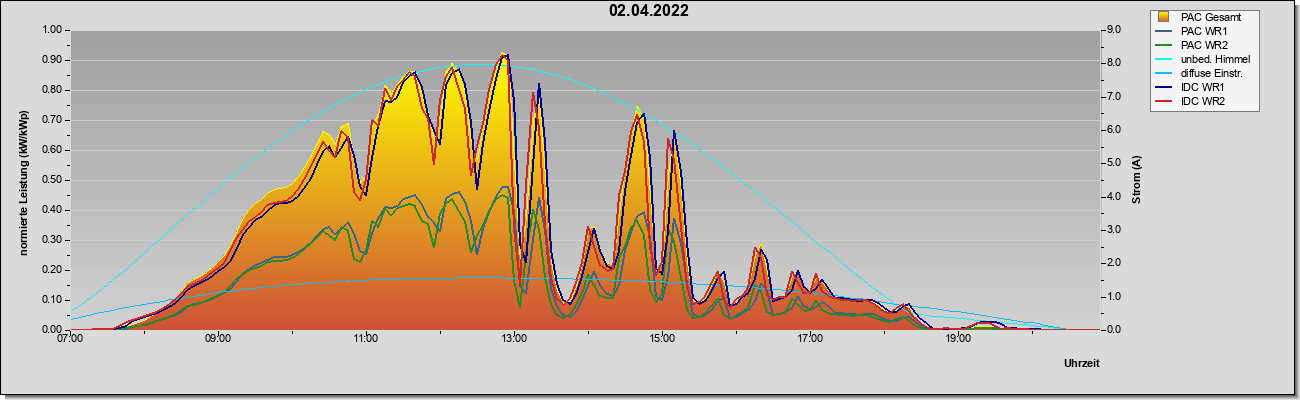Click the PAC Gesamt orange legend swatch
This screenshot has height=400, width=1300.
pos(1163,17)
